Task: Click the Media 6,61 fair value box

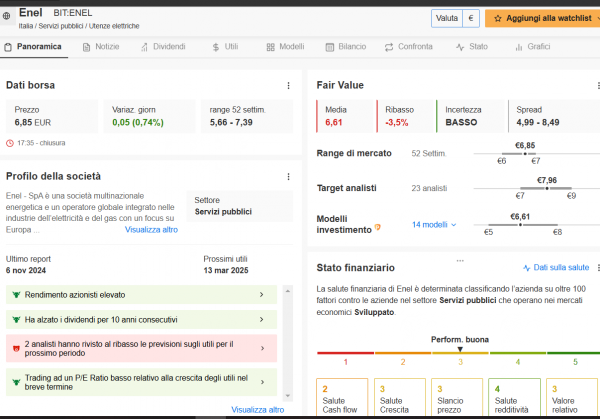Action: click(345, 116)
